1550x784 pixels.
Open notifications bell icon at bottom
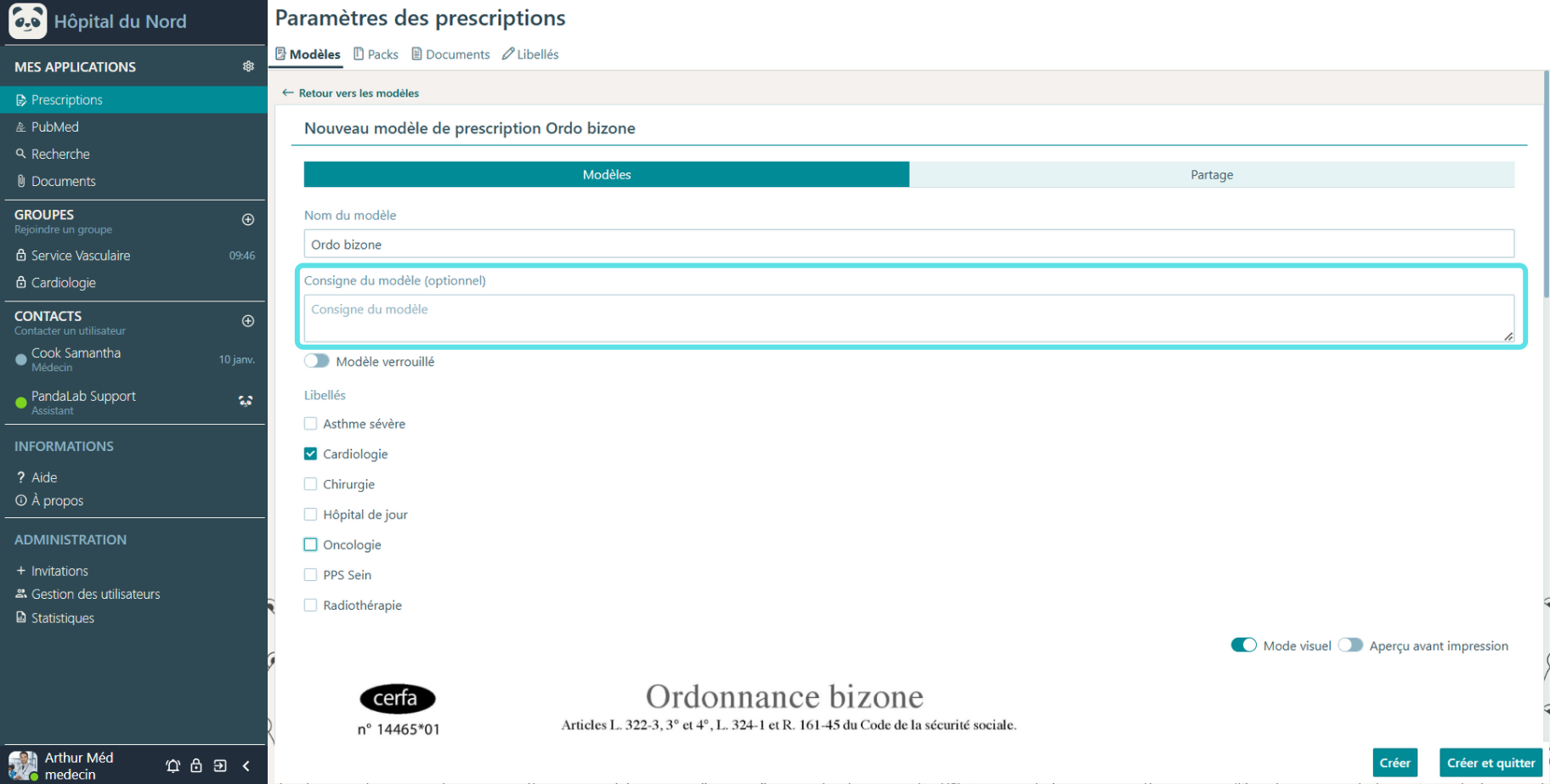click(173, 765)
